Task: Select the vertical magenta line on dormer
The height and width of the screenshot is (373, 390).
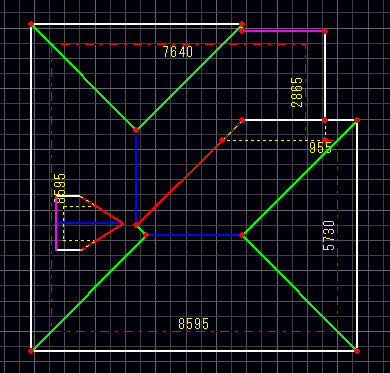Action: pos(56,223)
